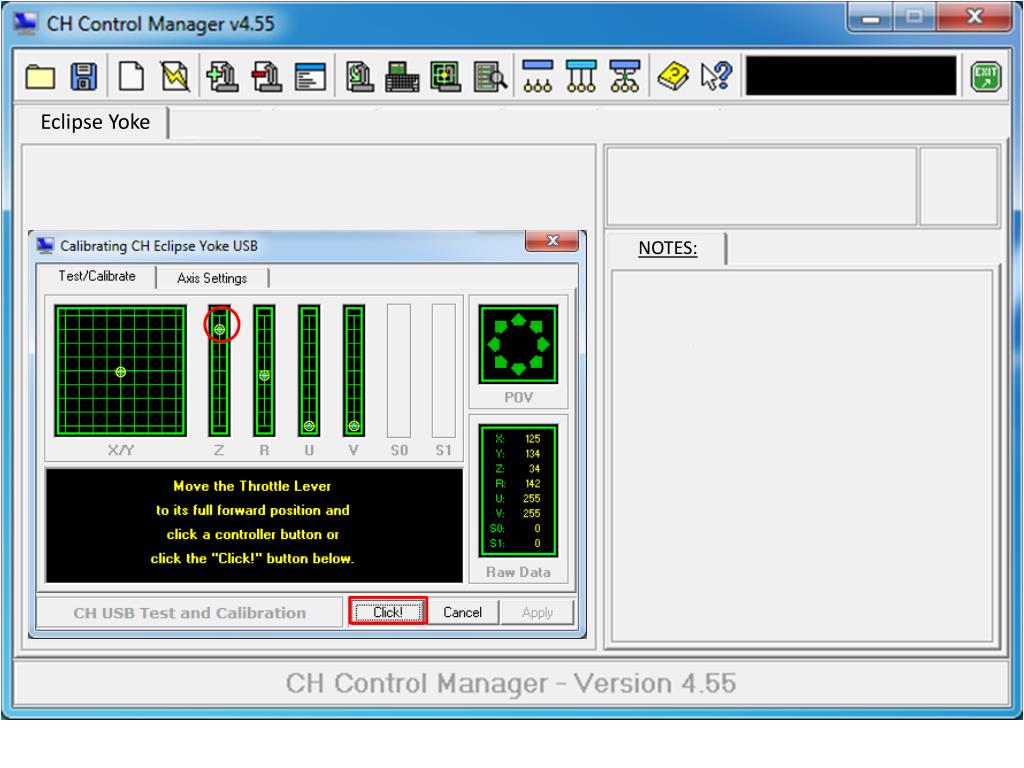Click the green crosshair grid toolbar icon
The image size is (1024, 768).
(x=446, y=76)
